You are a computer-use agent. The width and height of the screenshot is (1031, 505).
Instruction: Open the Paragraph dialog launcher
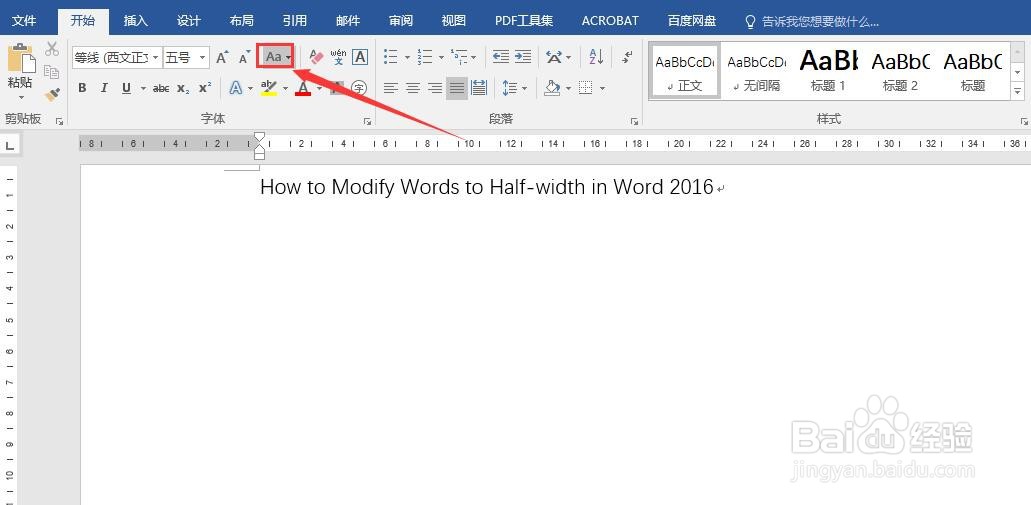634,122
